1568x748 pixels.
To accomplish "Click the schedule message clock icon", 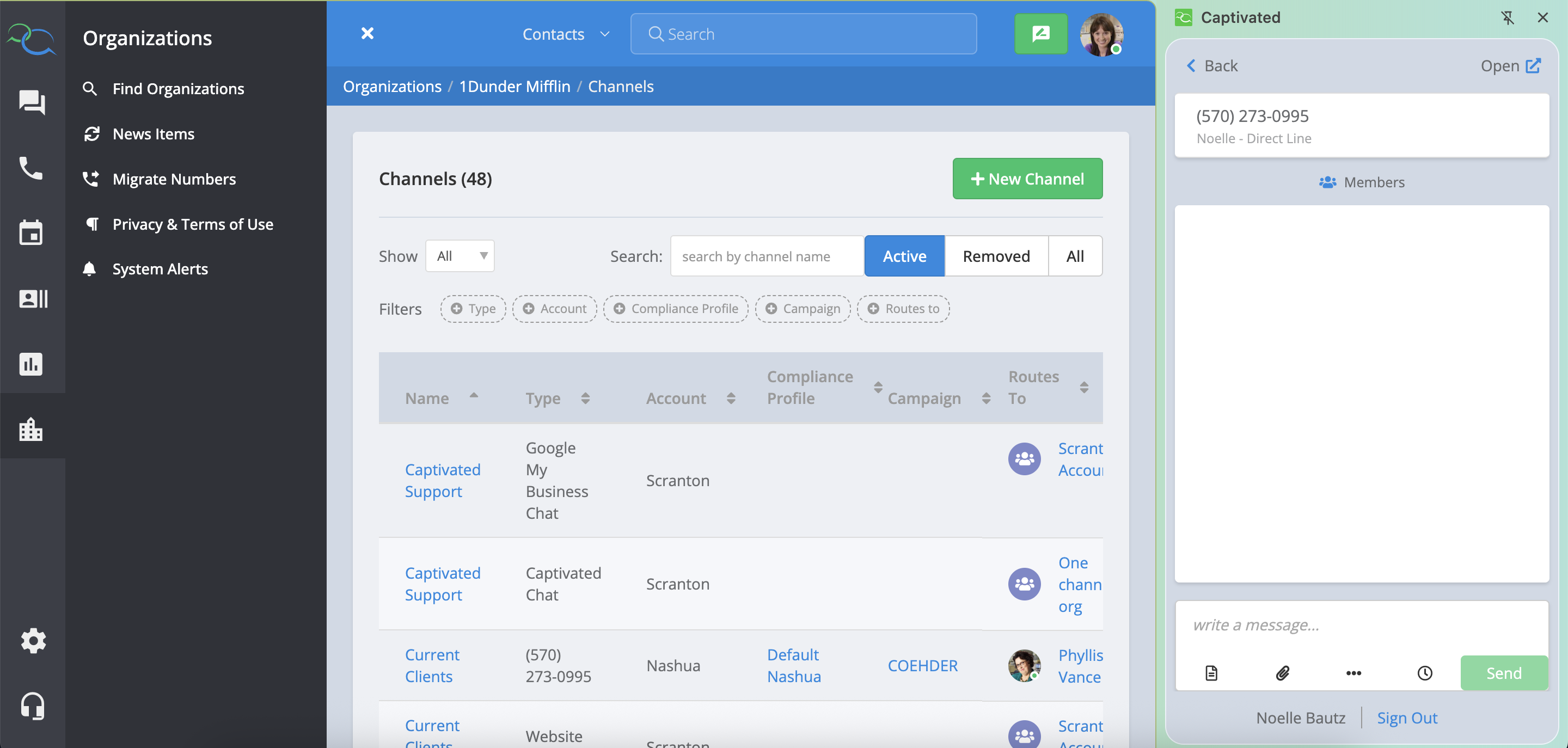I will pyautogui.click(x=1425, y=672).
